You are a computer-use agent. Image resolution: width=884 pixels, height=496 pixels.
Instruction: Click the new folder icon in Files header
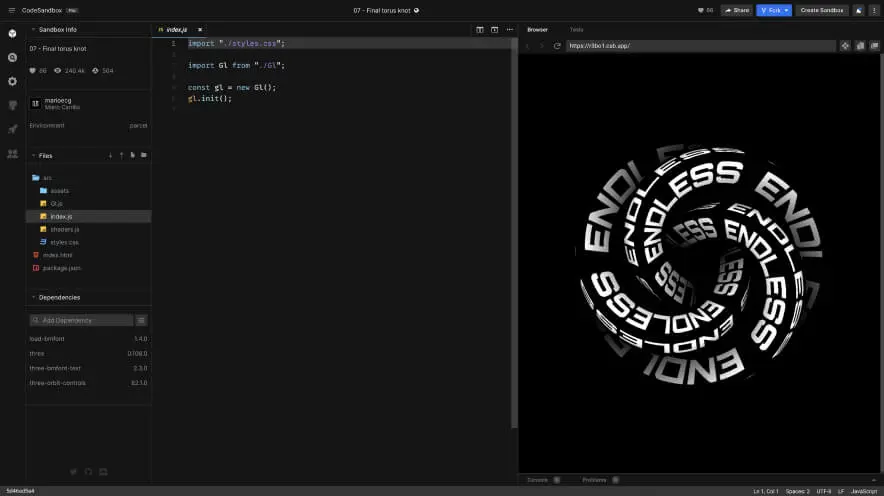[x=144, y=155]
